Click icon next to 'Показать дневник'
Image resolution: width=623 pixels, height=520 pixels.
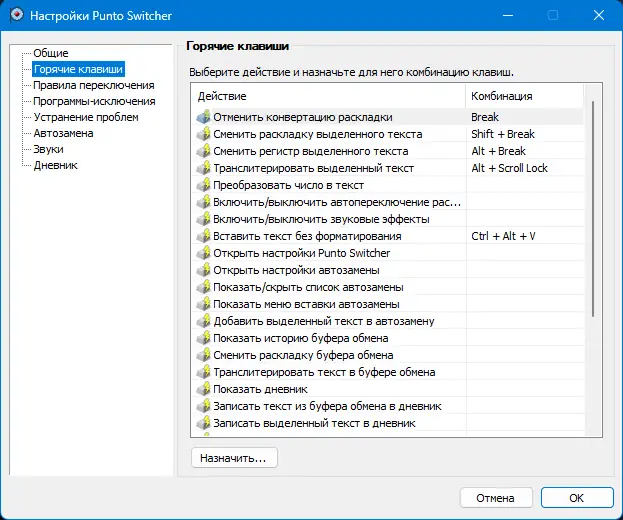pos(204,389)
